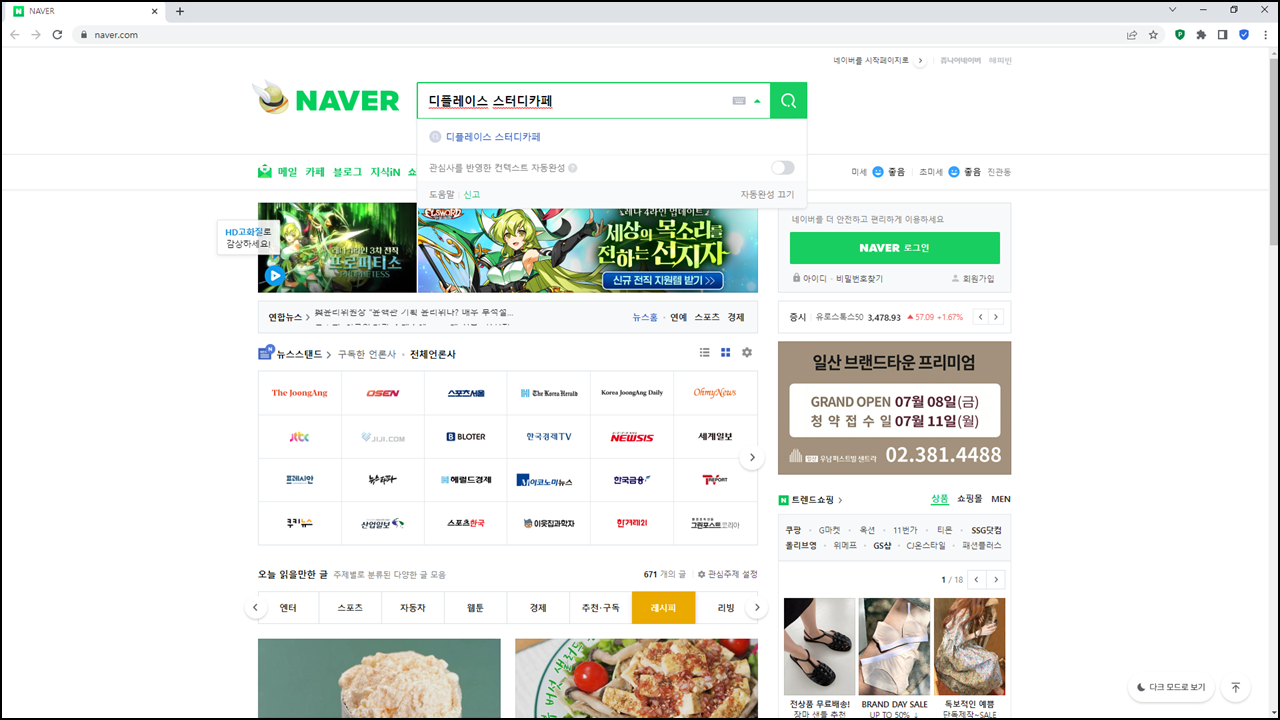Open The JoongAng press logo
This screenshot has width=1280, height=720.
tap(300, 393)
